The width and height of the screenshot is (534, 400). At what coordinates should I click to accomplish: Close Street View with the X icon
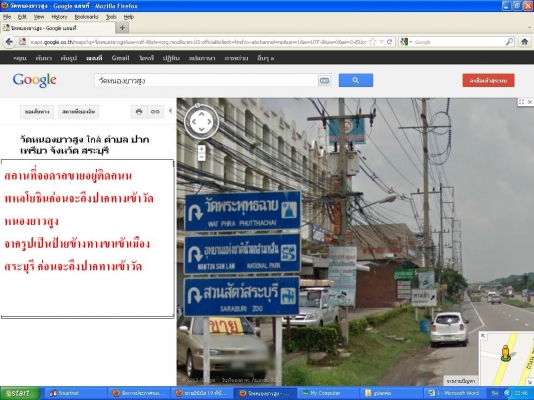pos(530,102)
